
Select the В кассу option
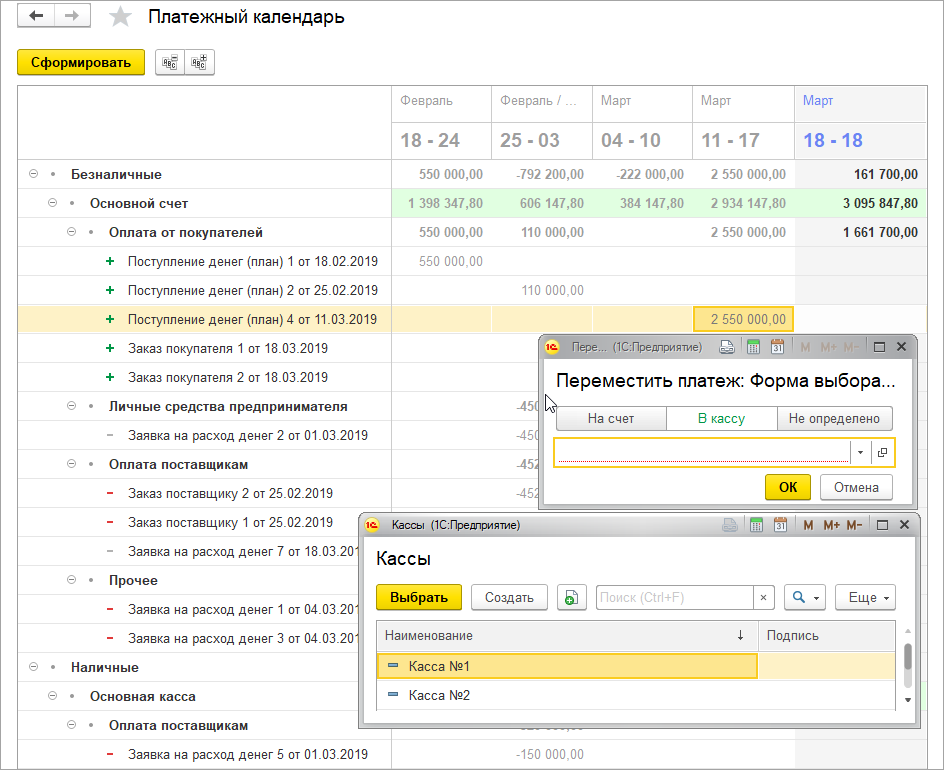(721, 418)
